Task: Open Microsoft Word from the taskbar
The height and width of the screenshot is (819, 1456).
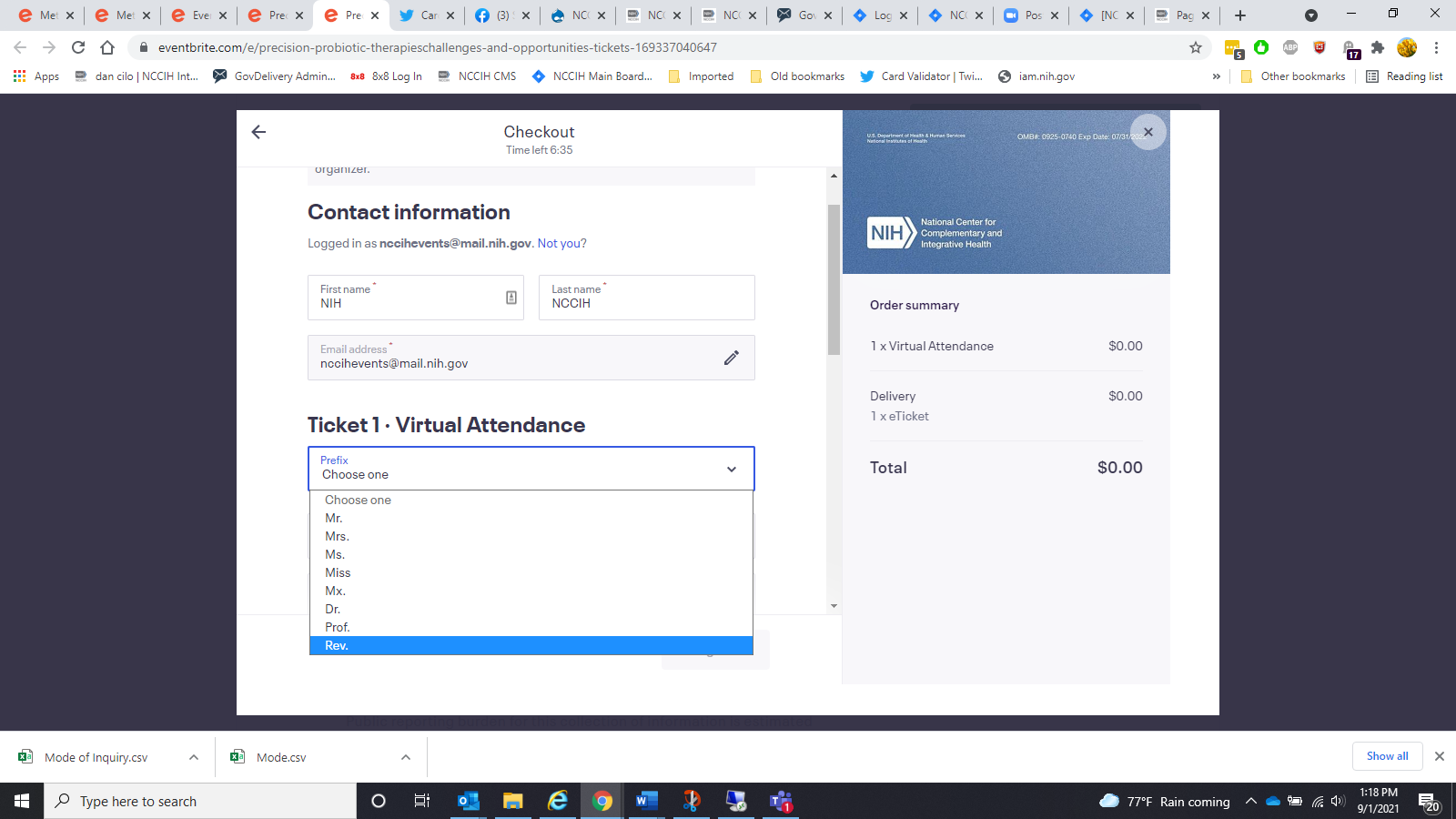Action: (646, 801)
